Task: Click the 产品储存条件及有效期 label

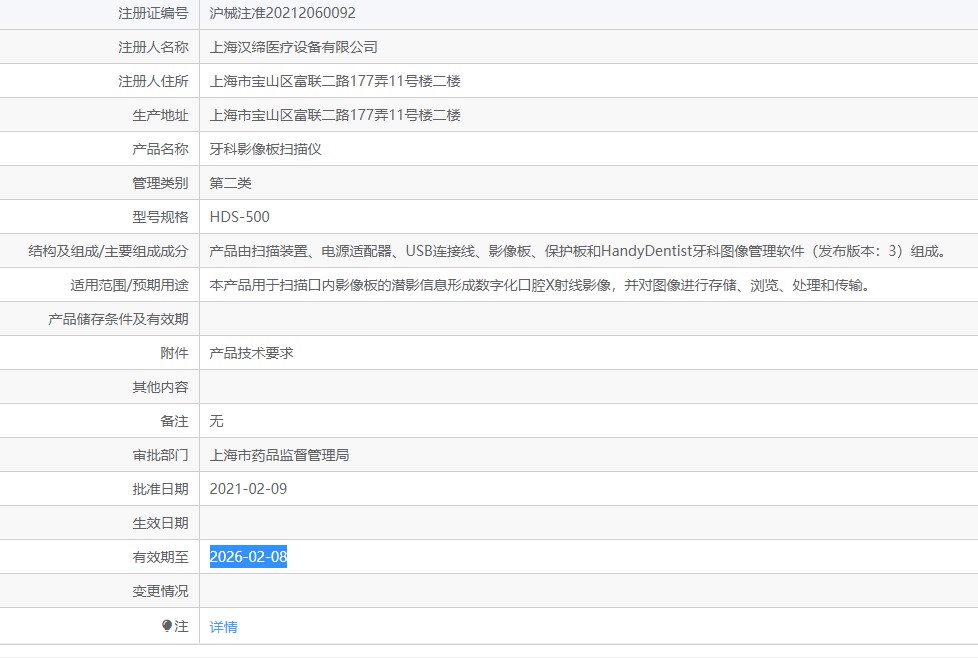Action: [119, 319]
